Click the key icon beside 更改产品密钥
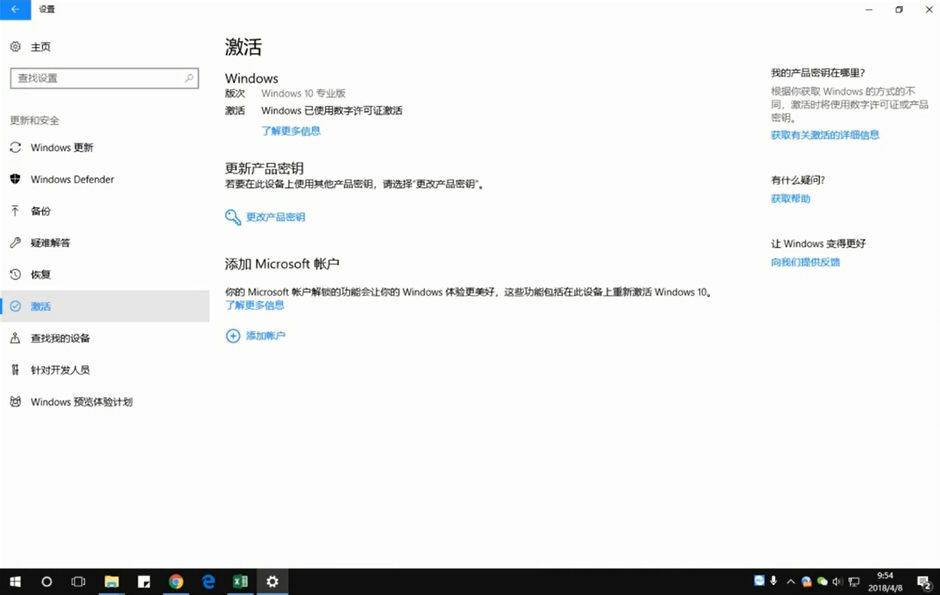 [x=233, y=217]
